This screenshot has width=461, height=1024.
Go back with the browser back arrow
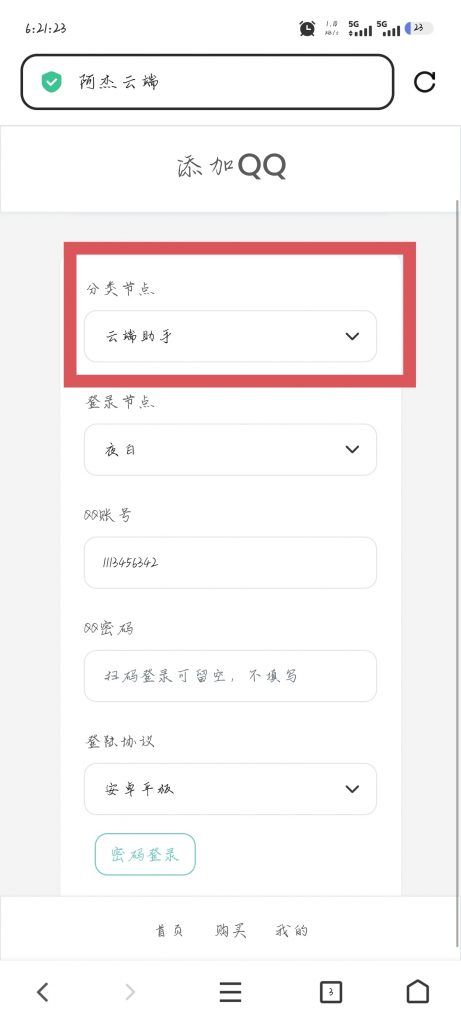[x=42, y=992]
